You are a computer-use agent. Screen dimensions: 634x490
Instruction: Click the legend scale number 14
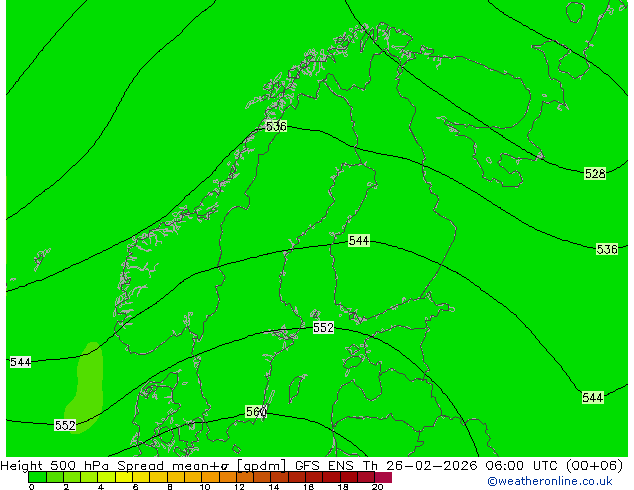point(274,487)
